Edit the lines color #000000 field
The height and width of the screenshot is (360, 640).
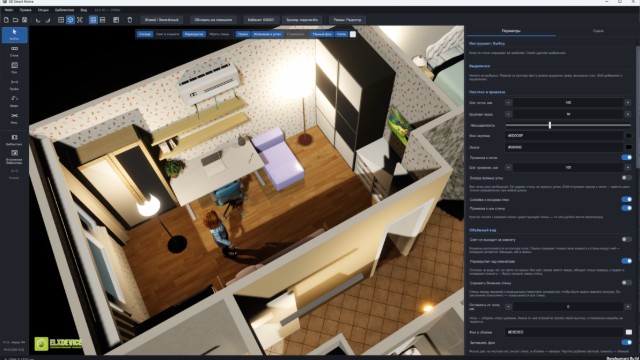tap(564, 147)
